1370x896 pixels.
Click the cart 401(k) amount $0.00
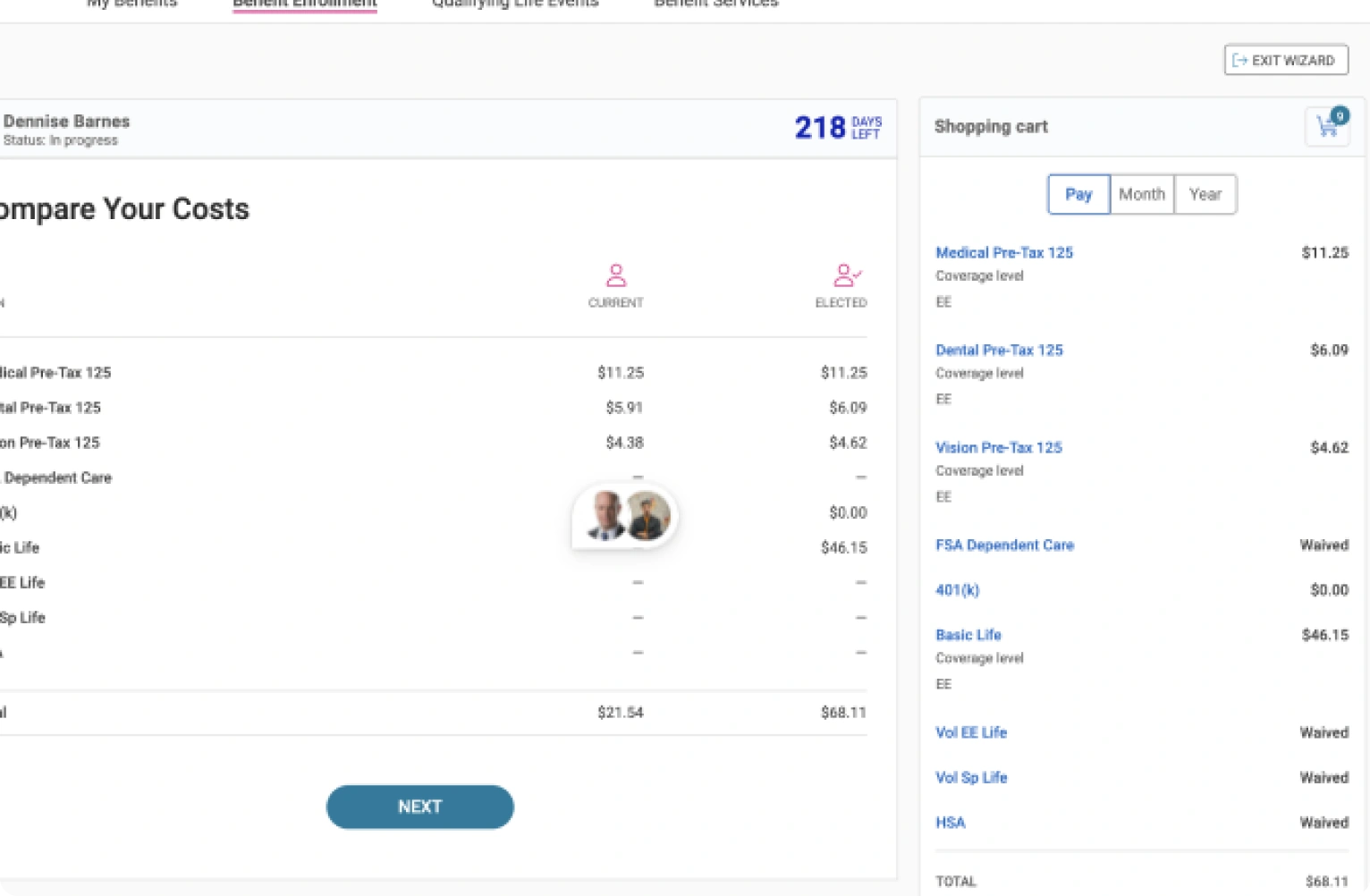coord(1329,589)
